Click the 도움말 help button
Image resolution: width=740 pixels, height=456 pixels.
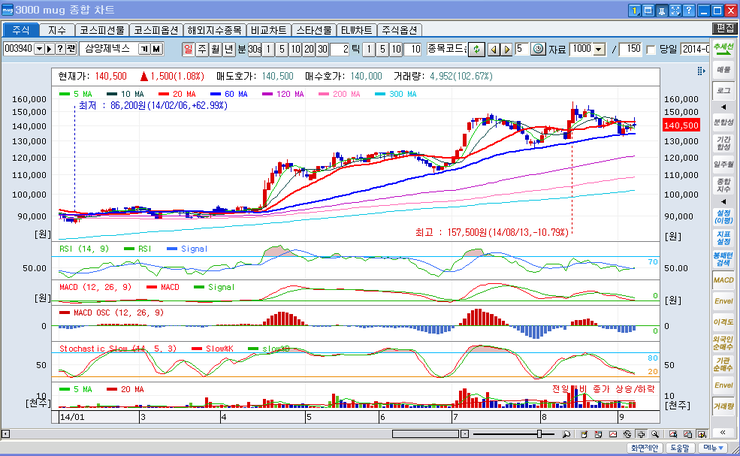tap(680, 448)
